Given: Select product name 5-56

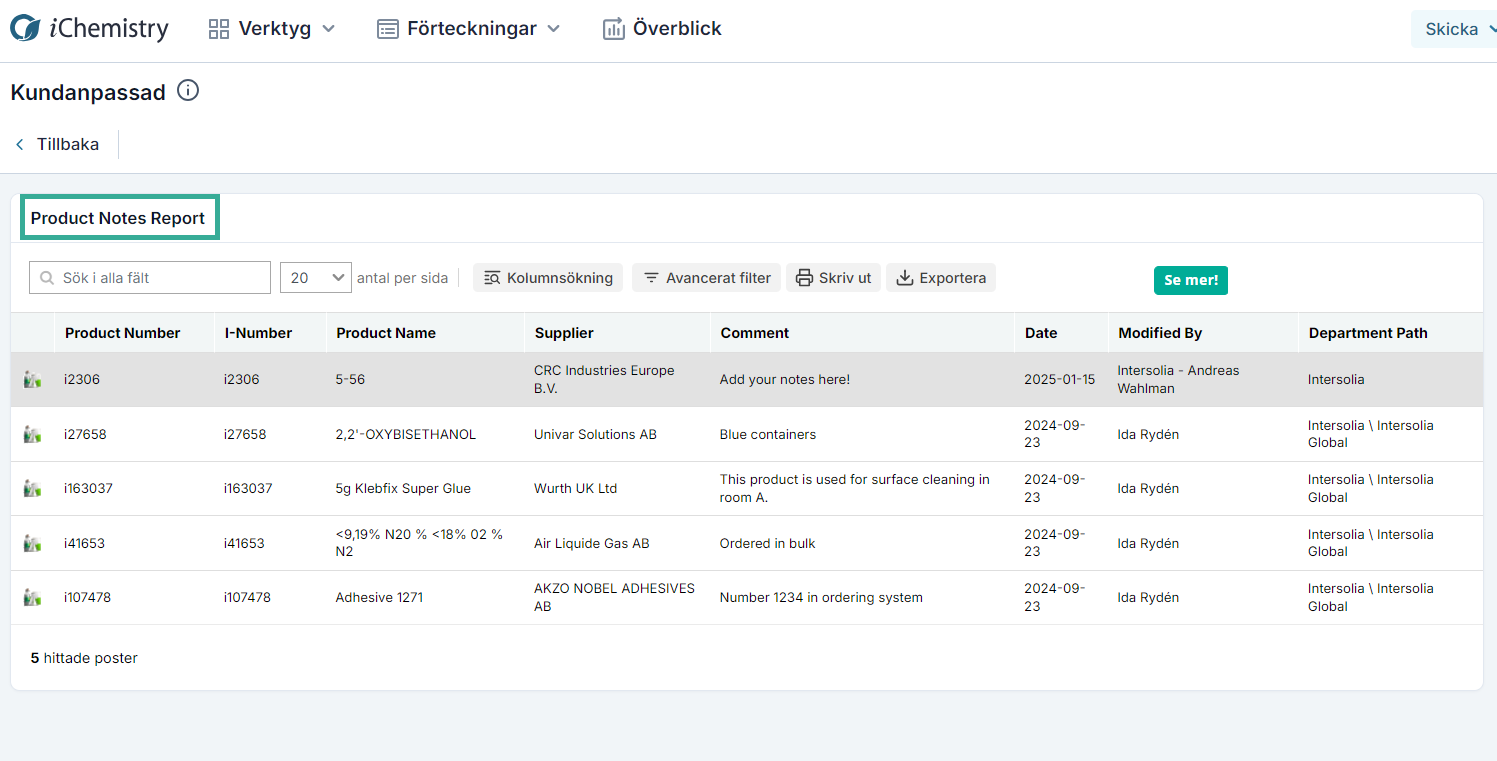Looking at the screenshot, I should [x=350, y=380].
